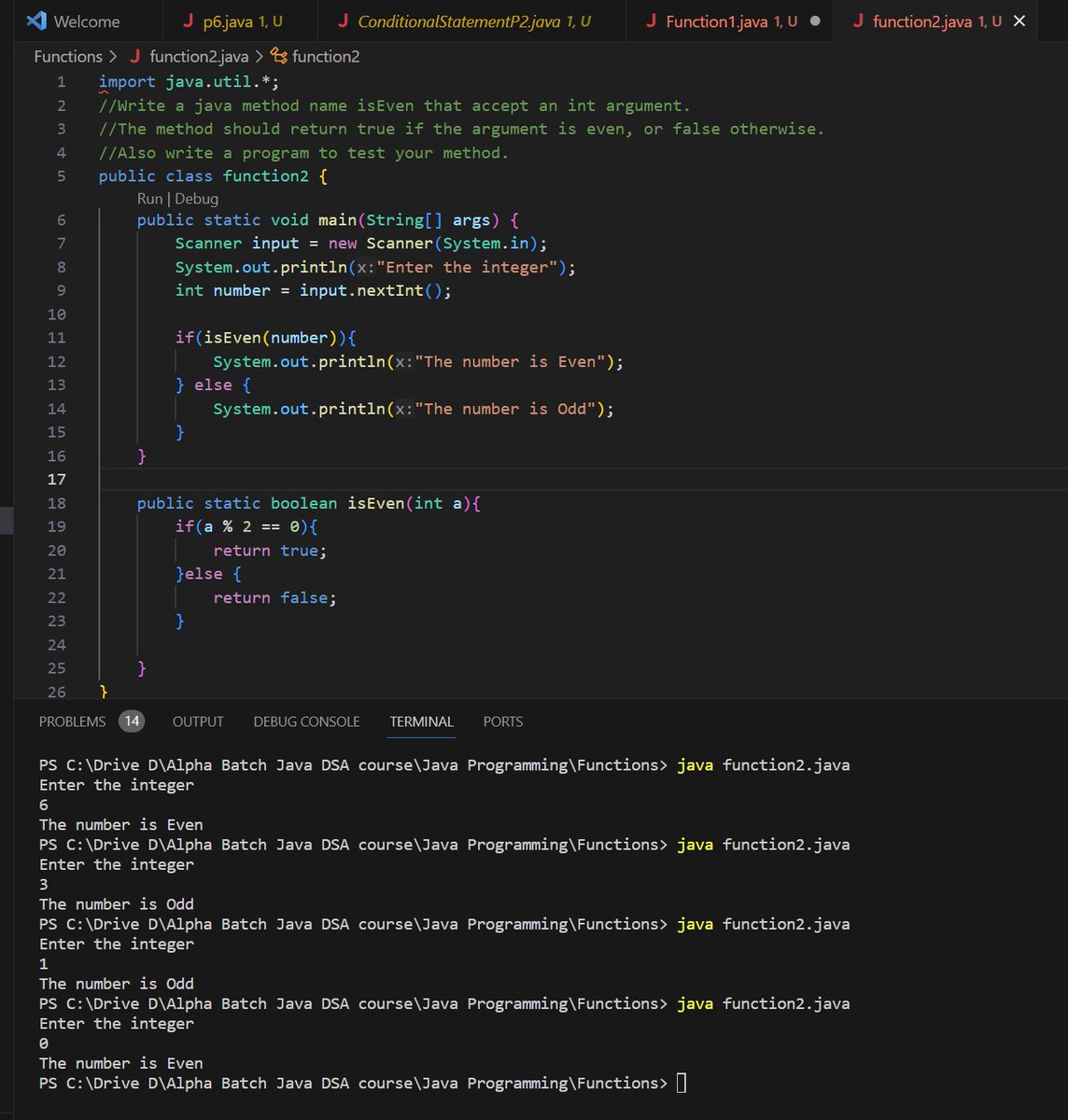Click the "The number is Odd" string in code
The image size is (1068, 1120).
pyautogui.click(x=505, y=409)
